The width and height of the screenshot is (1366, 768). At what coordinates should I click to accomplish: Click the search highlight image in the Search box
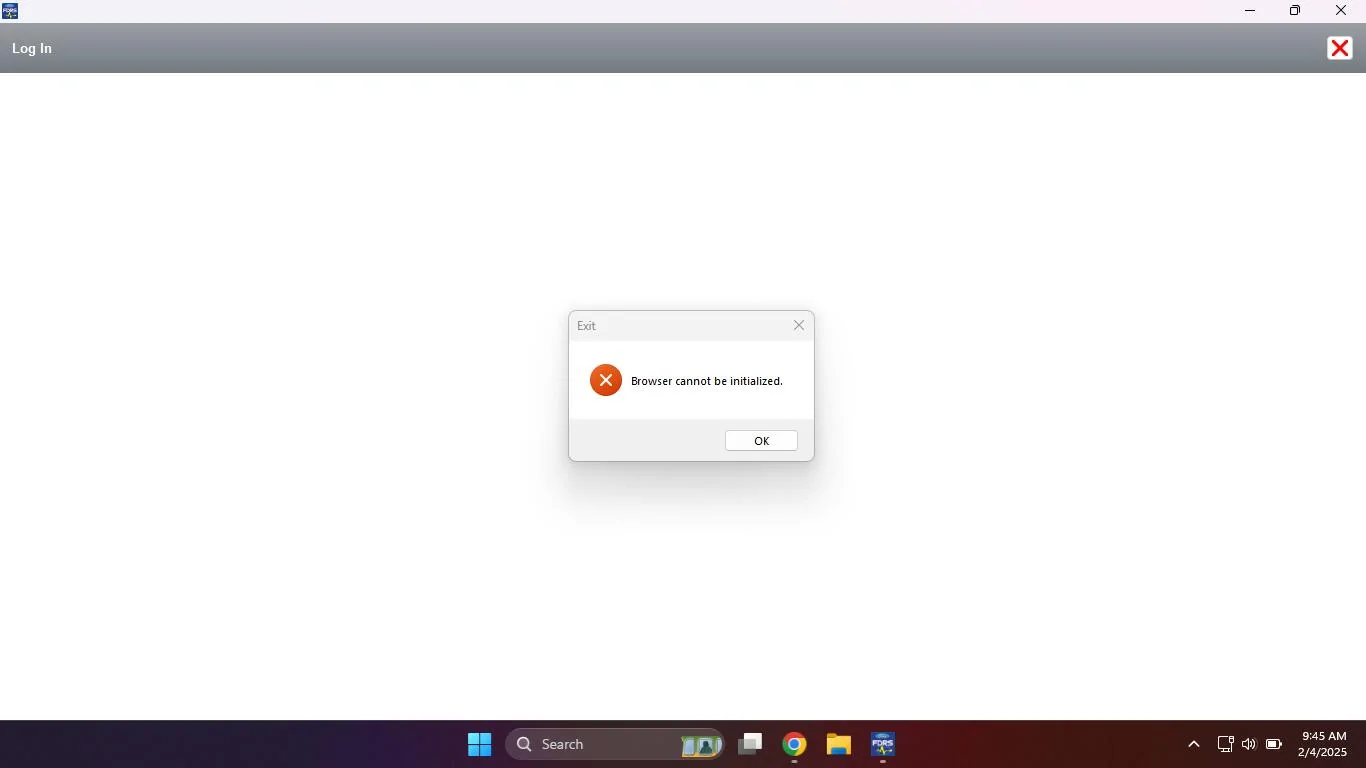[x=701, y=744]
